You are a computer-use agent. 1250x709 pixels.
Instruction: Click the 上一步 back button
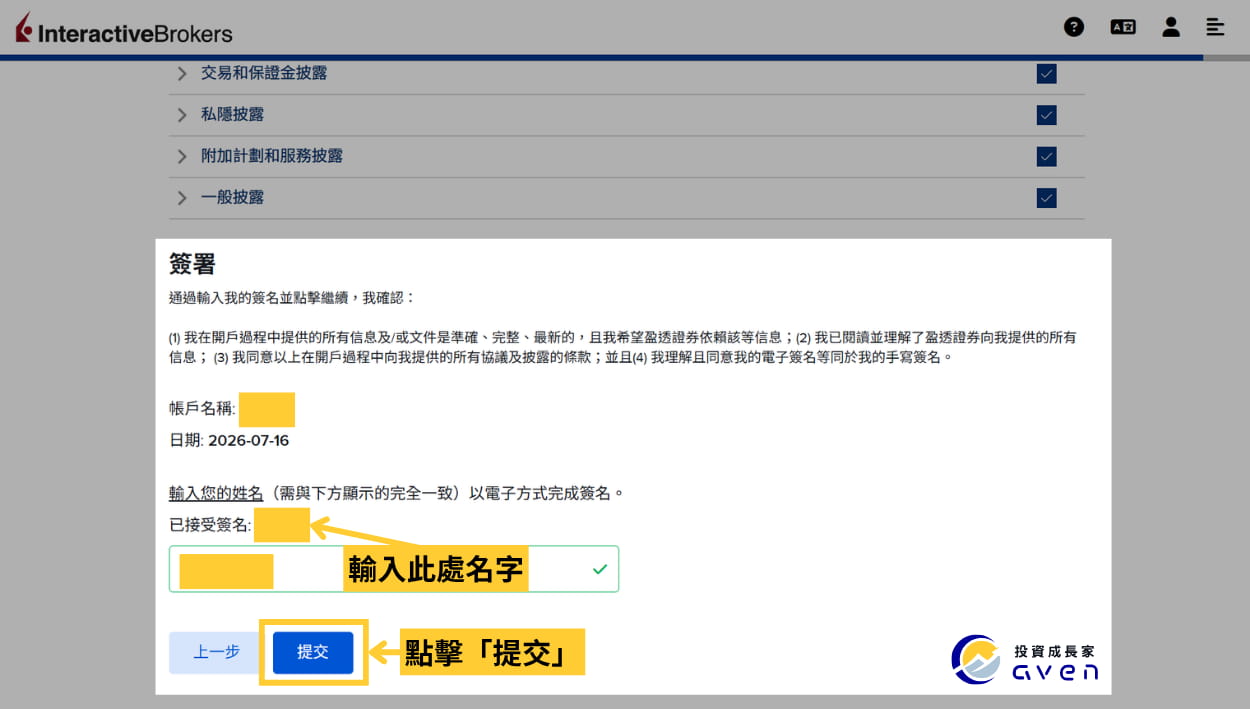point(216,652)
